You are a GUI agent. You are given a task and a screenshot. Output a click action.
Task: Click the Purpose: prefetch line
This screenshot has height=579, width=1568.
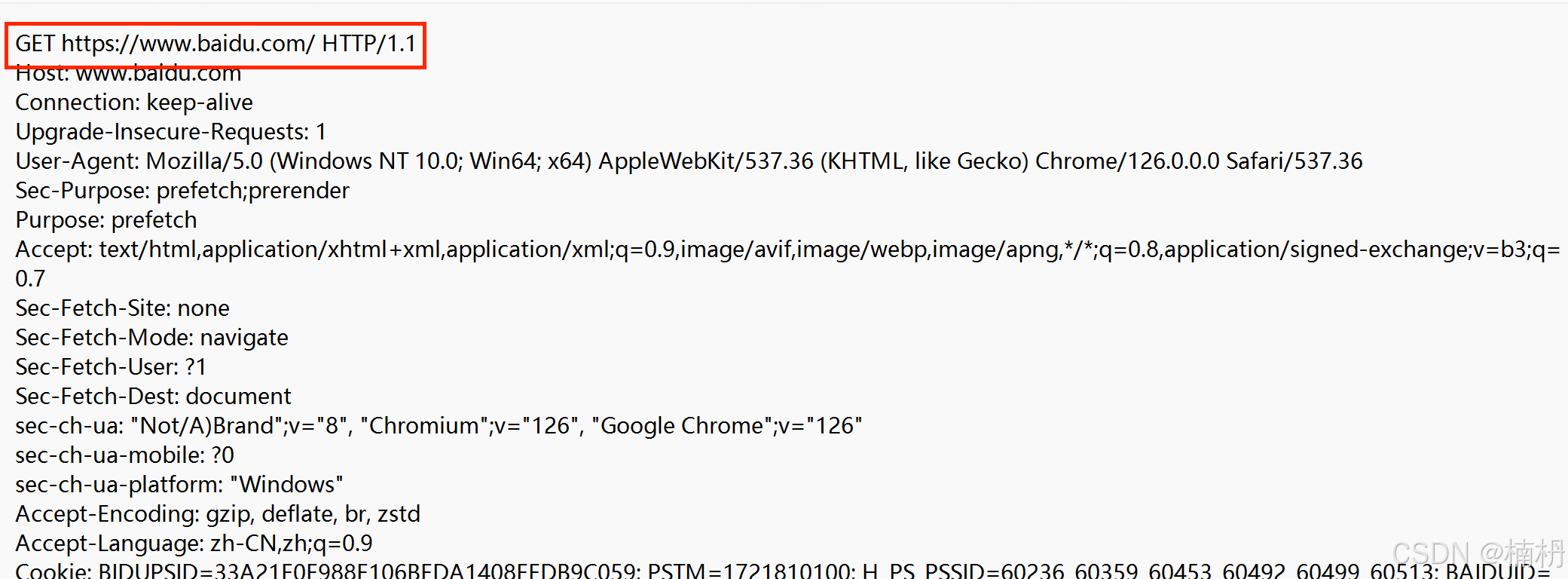click(x=106, y=220)
